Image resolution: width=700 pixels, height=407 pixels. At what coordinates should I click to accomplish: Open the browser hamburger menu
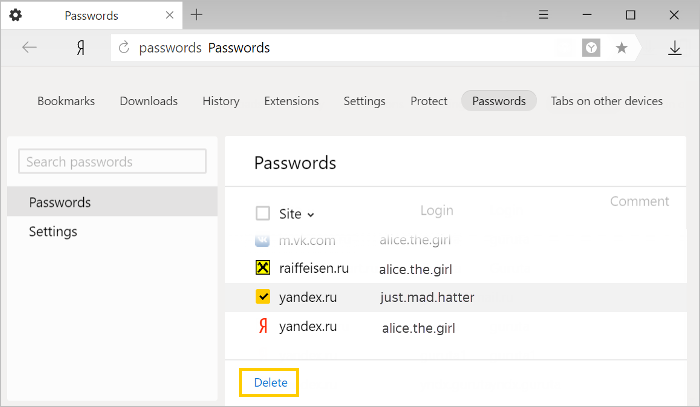[x=543, y=15]
